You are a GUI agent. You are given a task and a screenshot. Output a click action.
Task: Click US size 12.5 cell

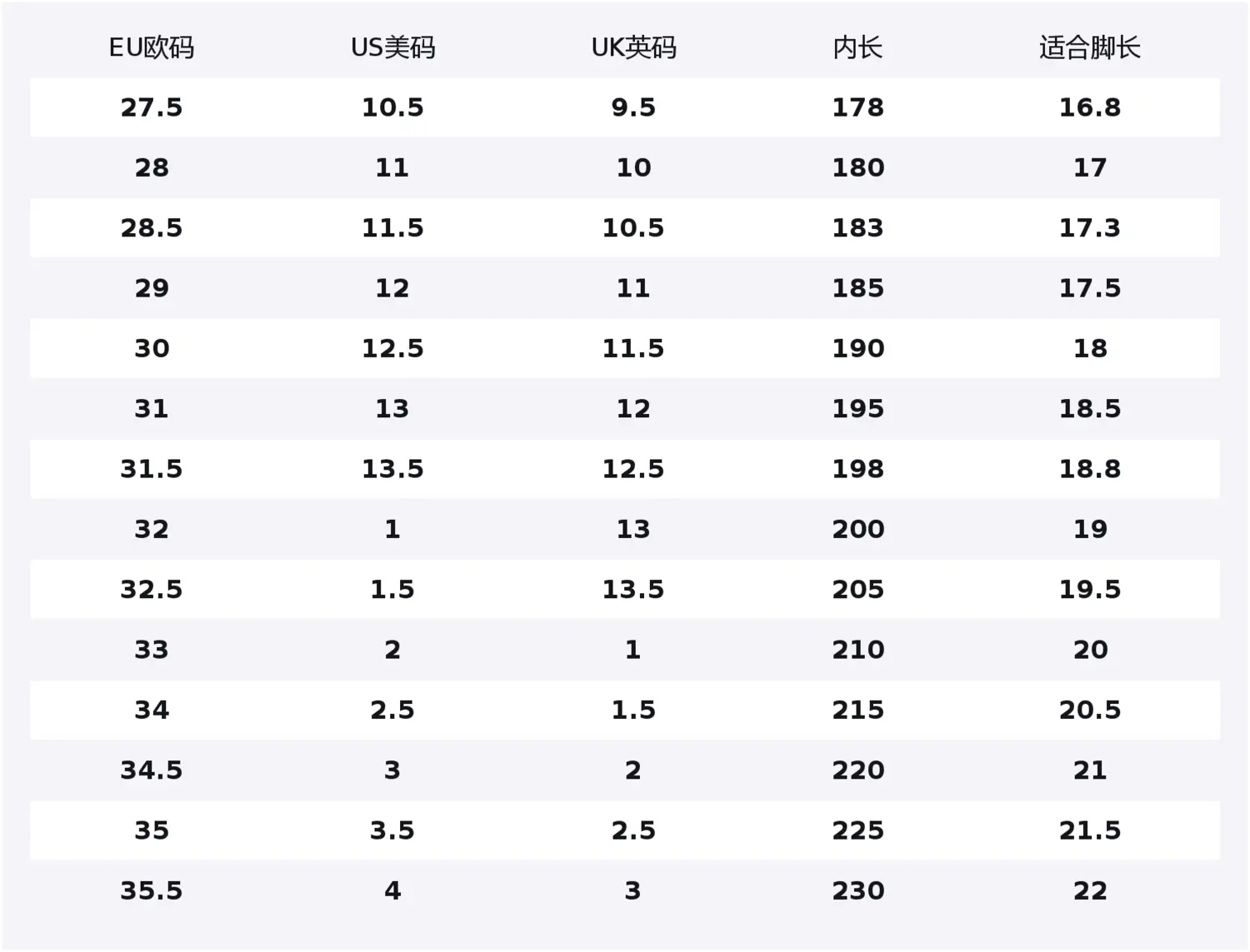[392, 348]
